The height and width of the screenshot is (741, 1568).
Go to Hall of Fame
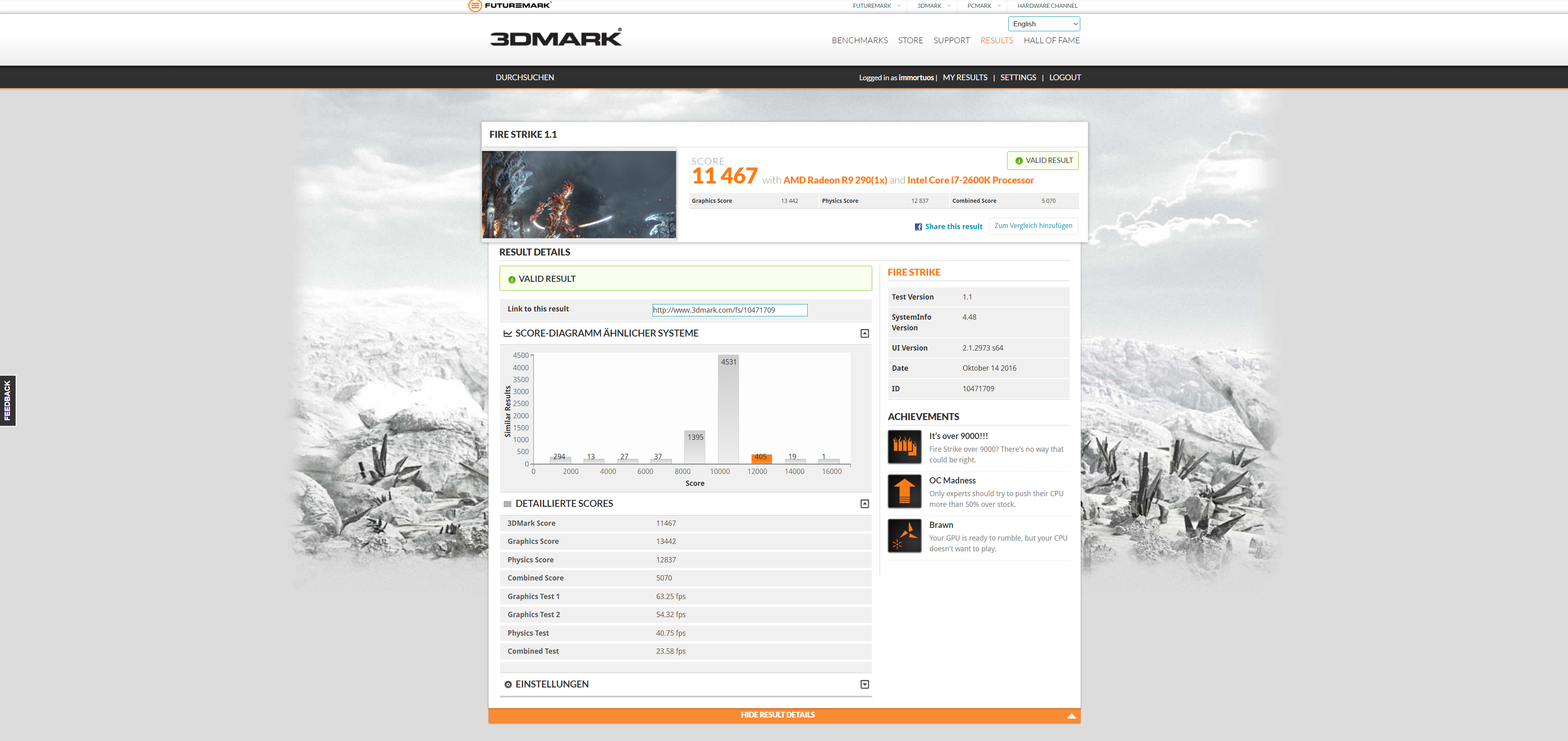click(x=1051, y=41)
